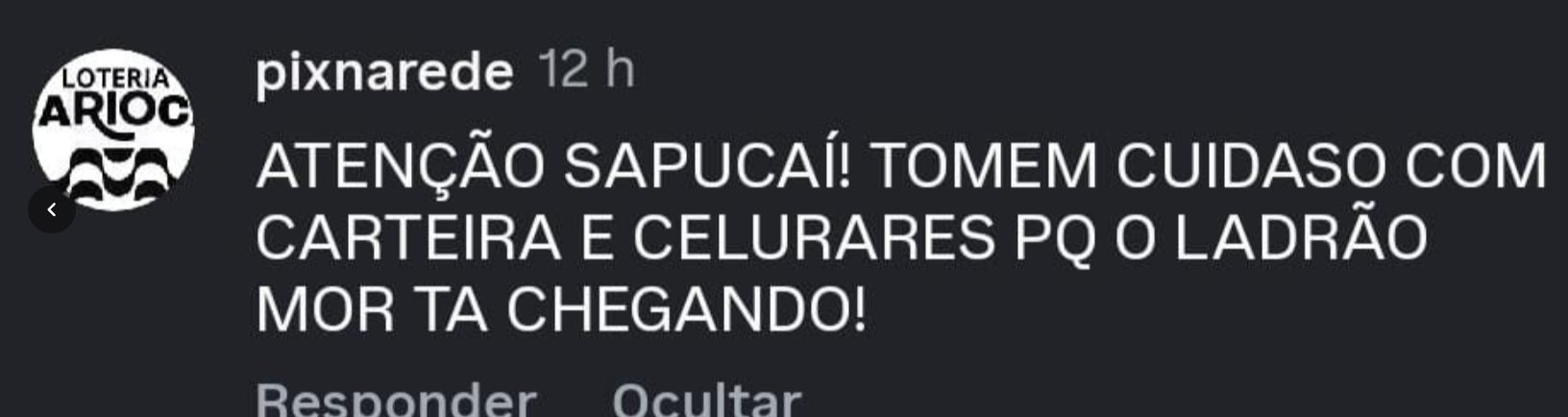Click the word TOMEM in the comment
Screen dimensions: 1568x417
pyautogui.click(x=983, y=166)
